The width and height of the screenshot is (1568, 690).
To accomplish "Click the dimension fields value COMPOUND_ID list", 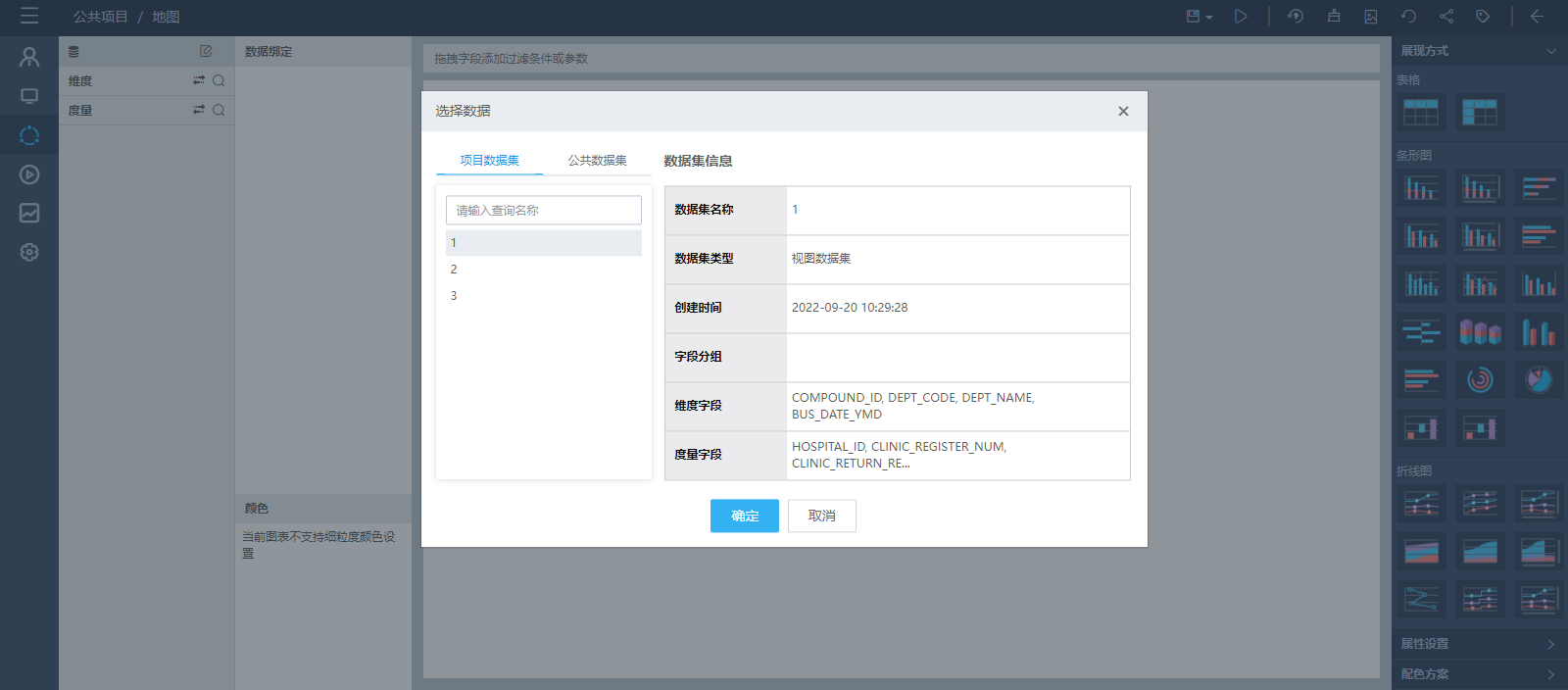I will click(913, 406).
